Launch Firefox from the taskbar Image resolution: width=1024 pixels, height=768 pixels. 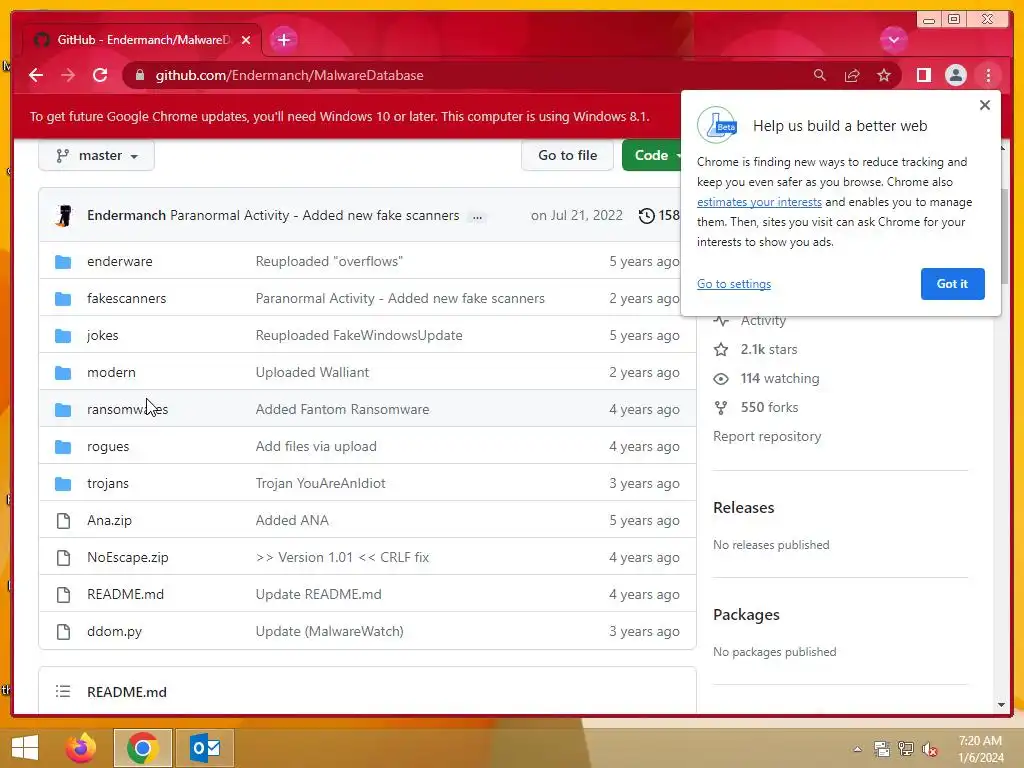(x=81, y=748)
